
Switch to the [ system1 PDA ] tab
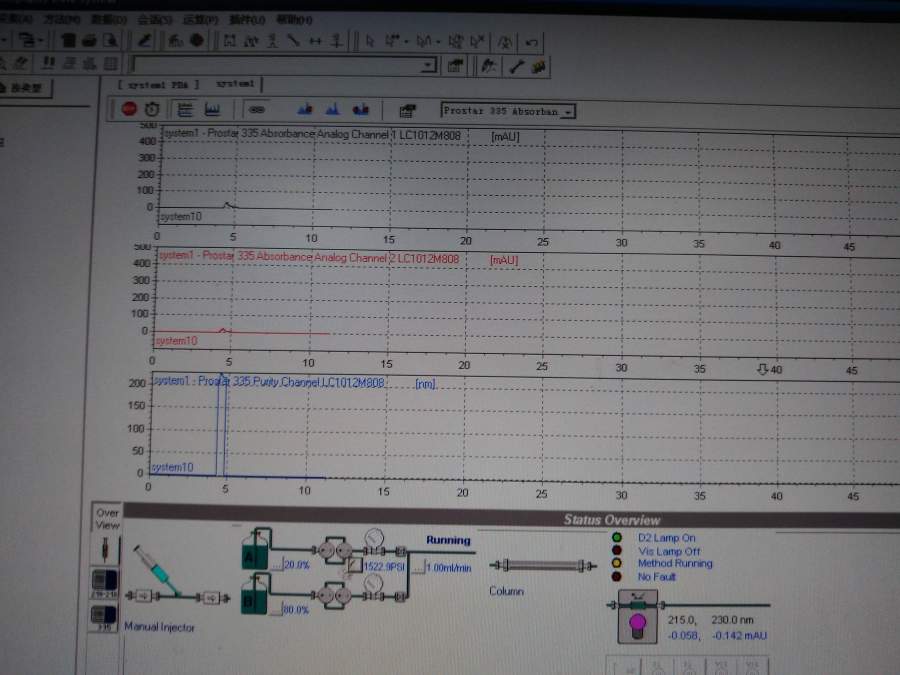click(159, 84)
